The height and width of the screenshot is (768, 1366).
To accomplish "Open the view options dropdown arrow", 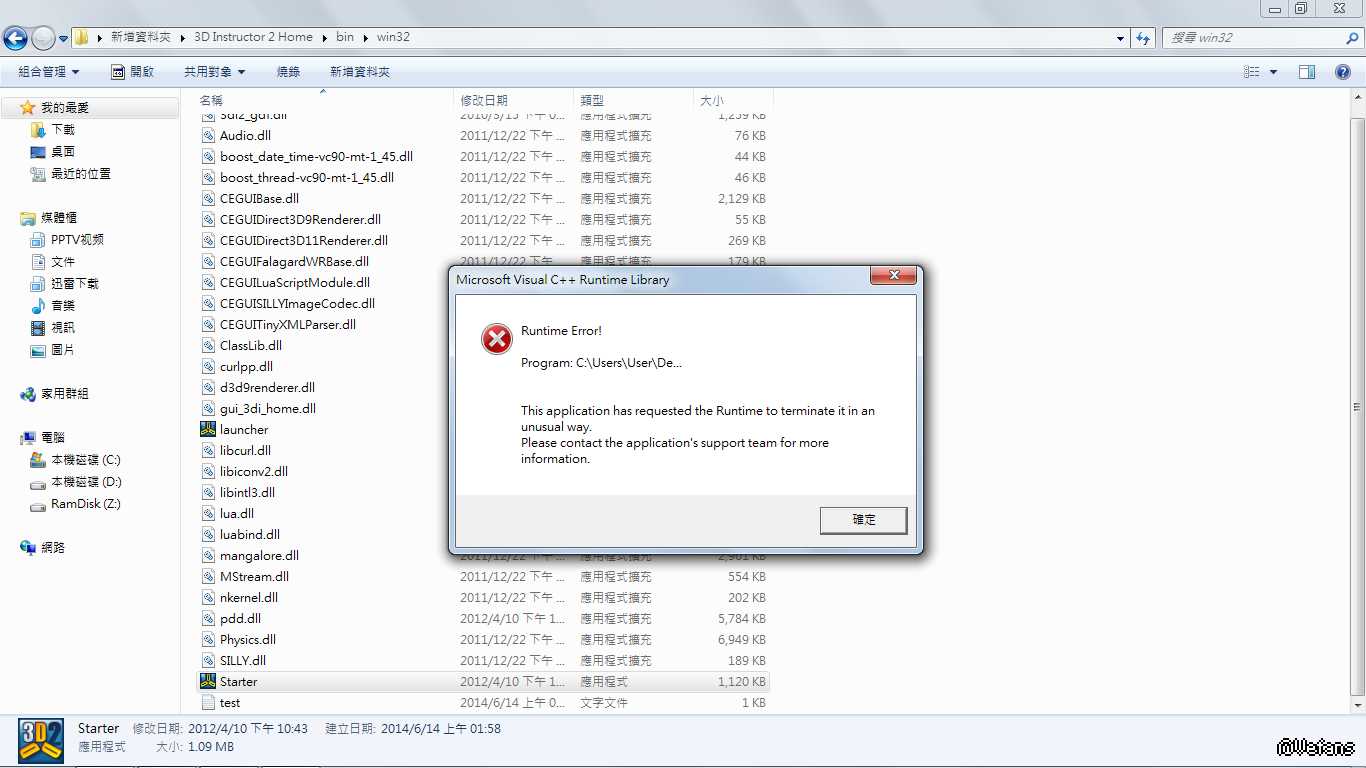I will click(1273, 72).
